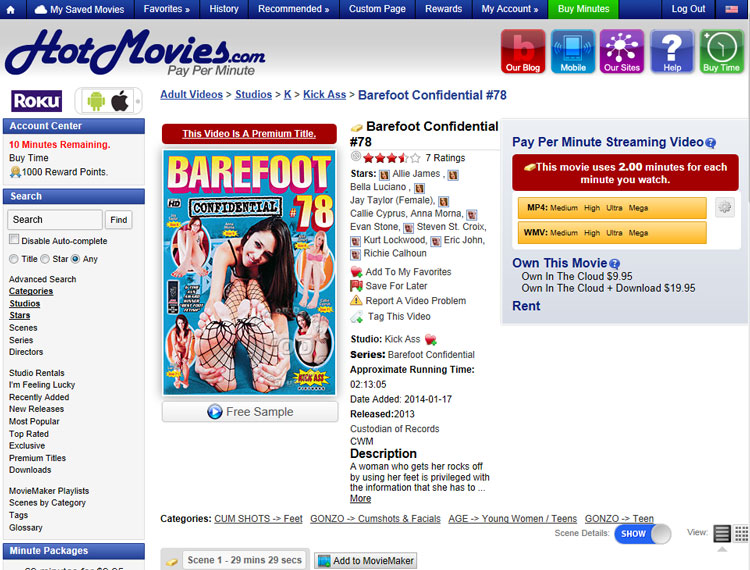The image size is (750, 570).
Task: Open the Scene 1 - 29 mins 29 secs tab
Action: (244, 560)
